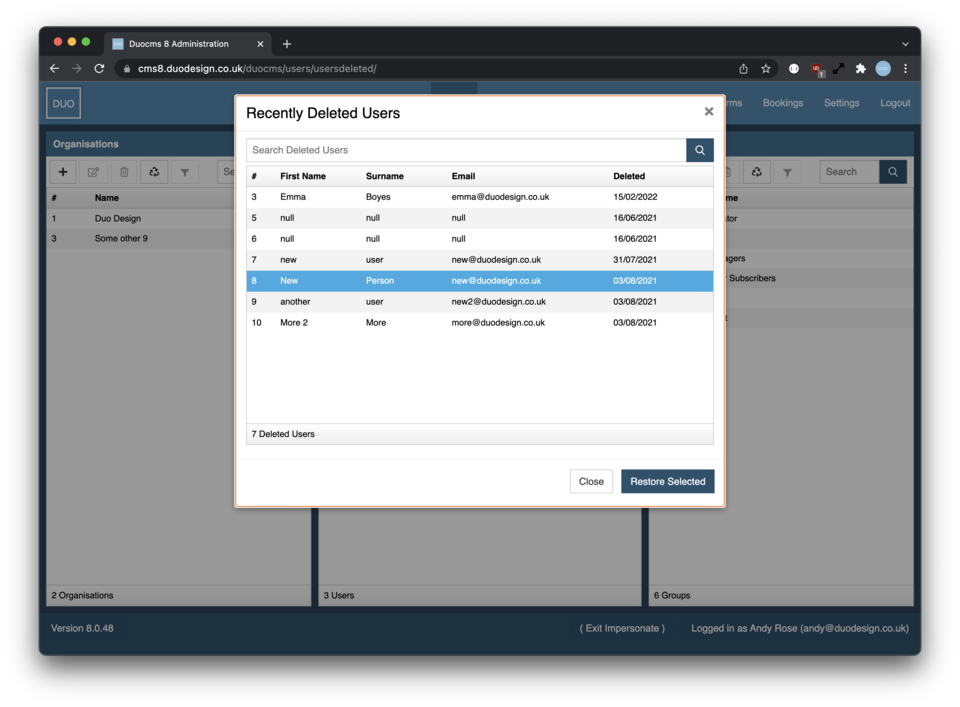Click the Exit Impersonate link
960x707 pixels.
(622, 628)
